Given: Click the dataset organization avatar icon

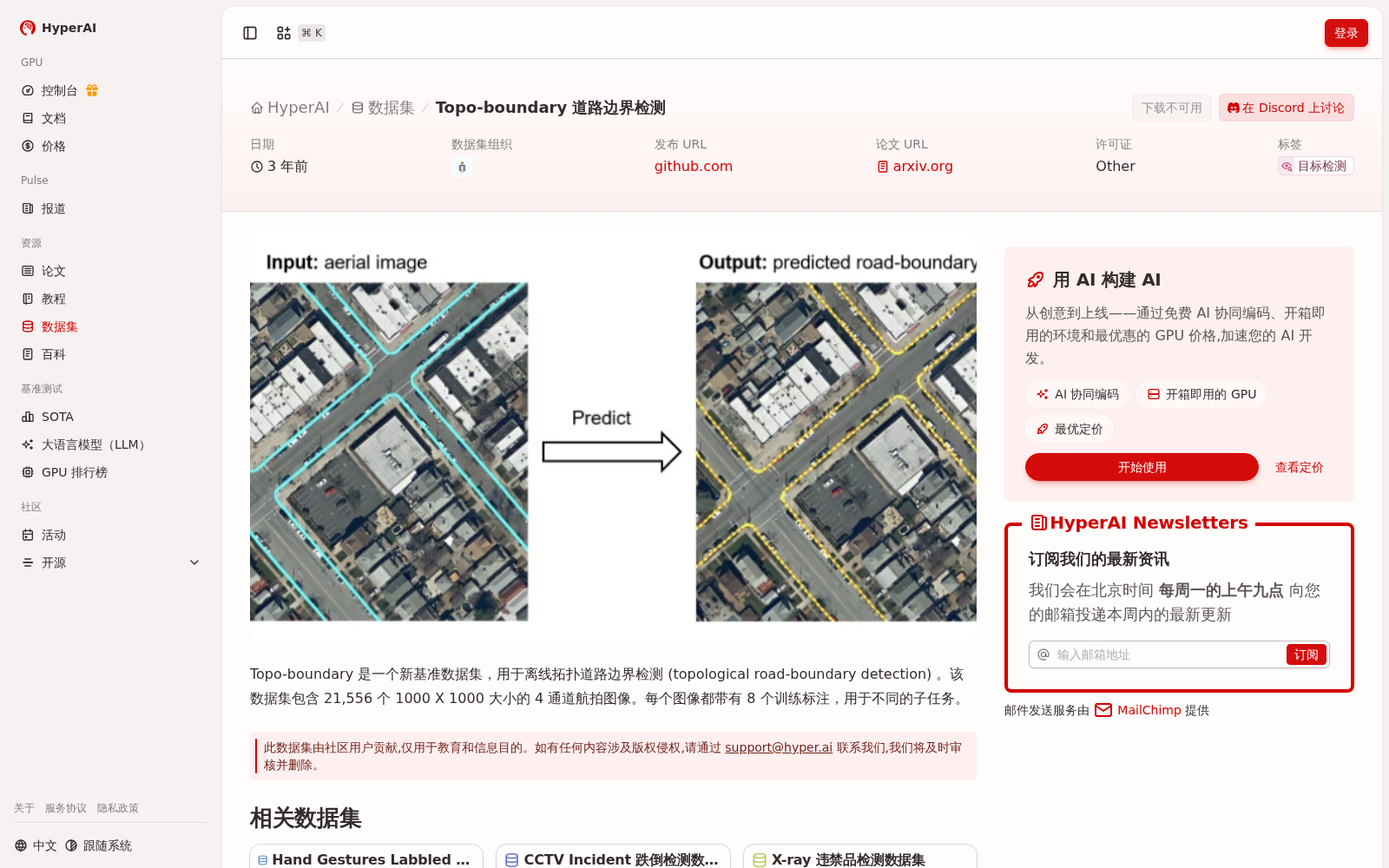Looking at the screenshot, I should (462, 167).
